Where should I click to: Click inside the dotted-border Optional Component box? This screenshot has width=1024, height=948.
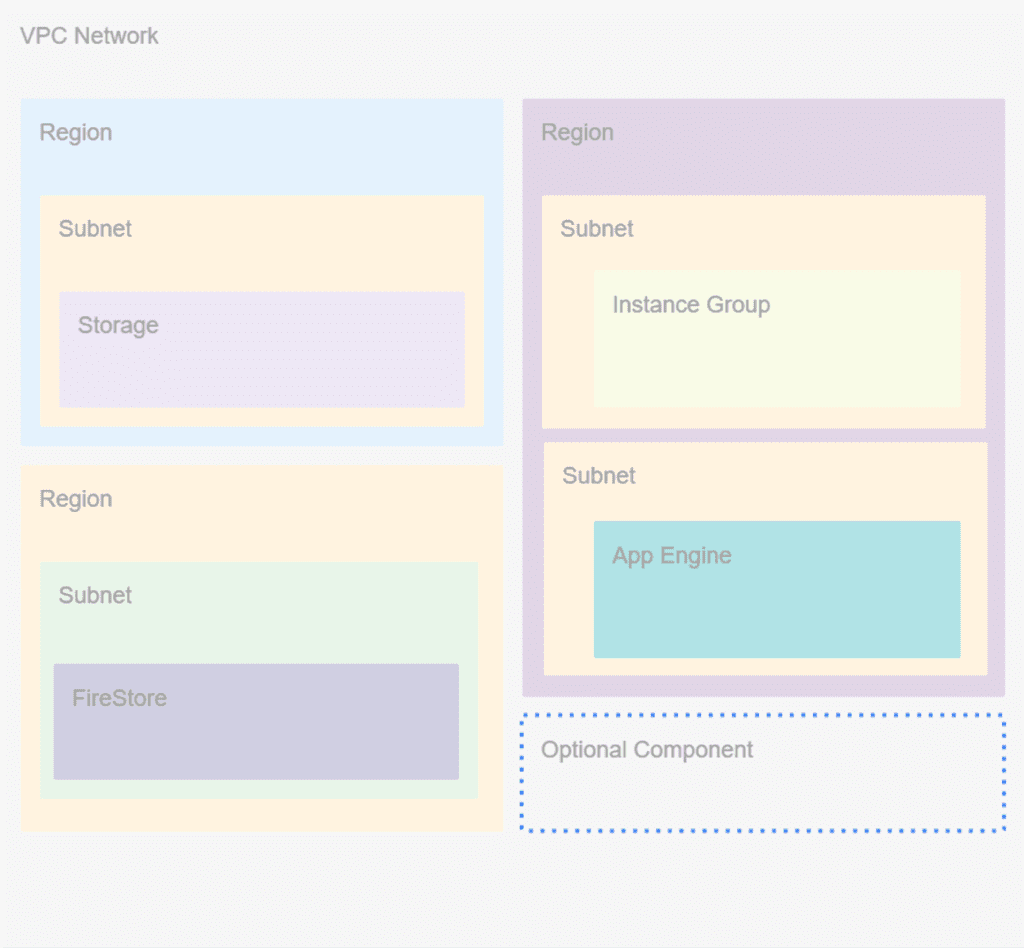[x=800, y=795]
